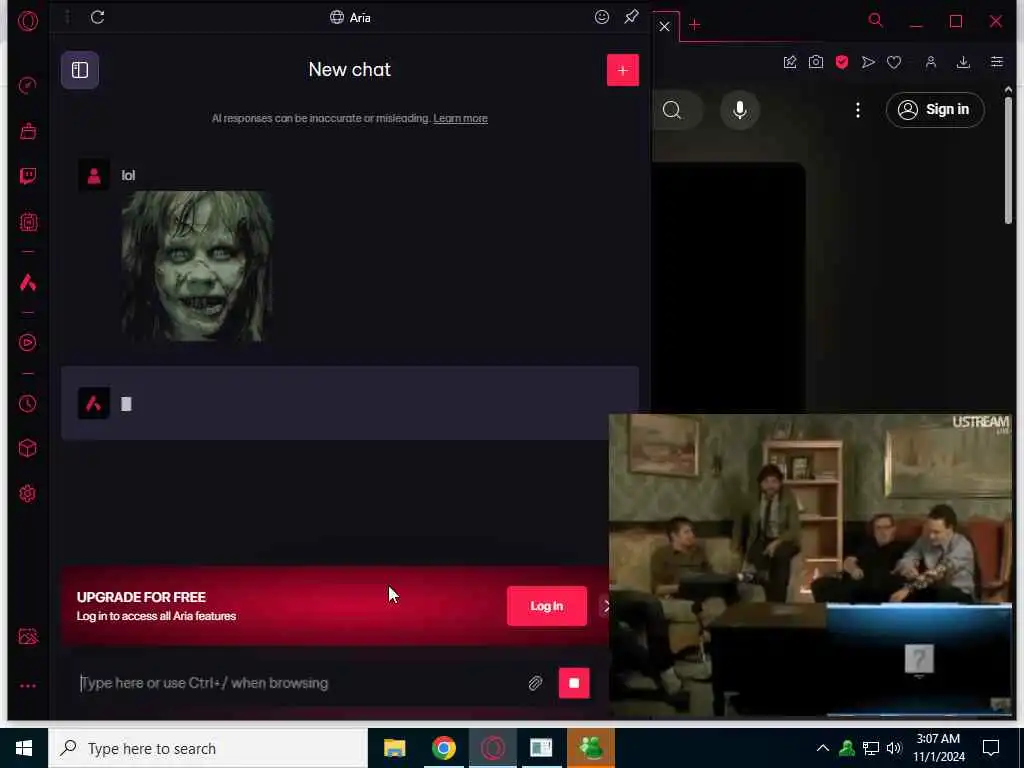The image size is (1024, 768).
Task: Open History clock icon in sidebar
Action: (28, 404)
